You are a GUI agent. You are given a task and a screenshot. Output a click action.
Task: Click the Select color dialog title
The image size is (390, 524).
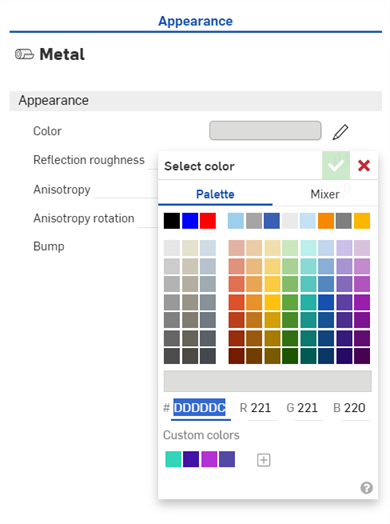(x=199, y=166)
